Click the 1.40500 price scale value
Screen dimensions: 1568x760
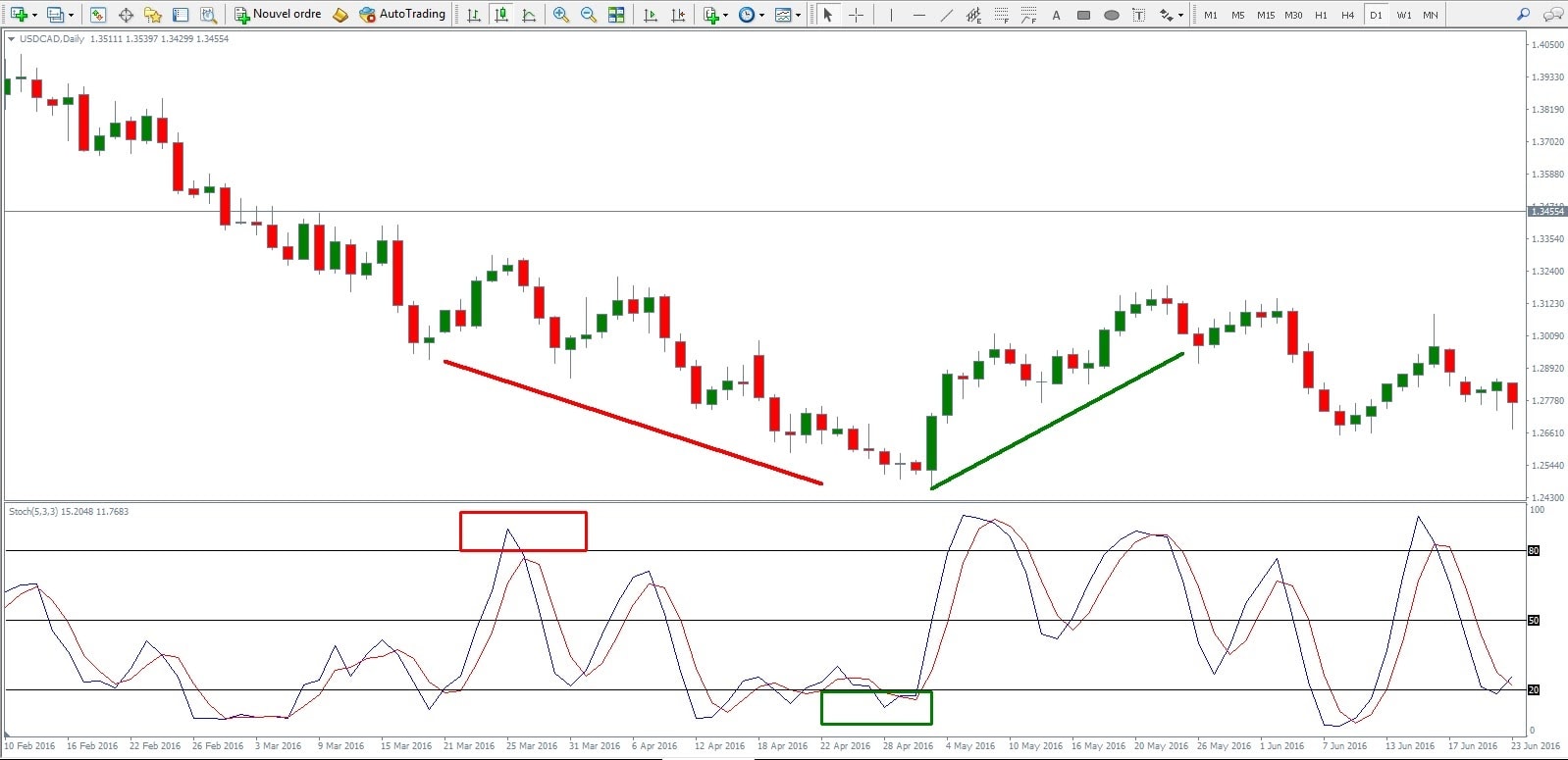tap(1547, 45)
